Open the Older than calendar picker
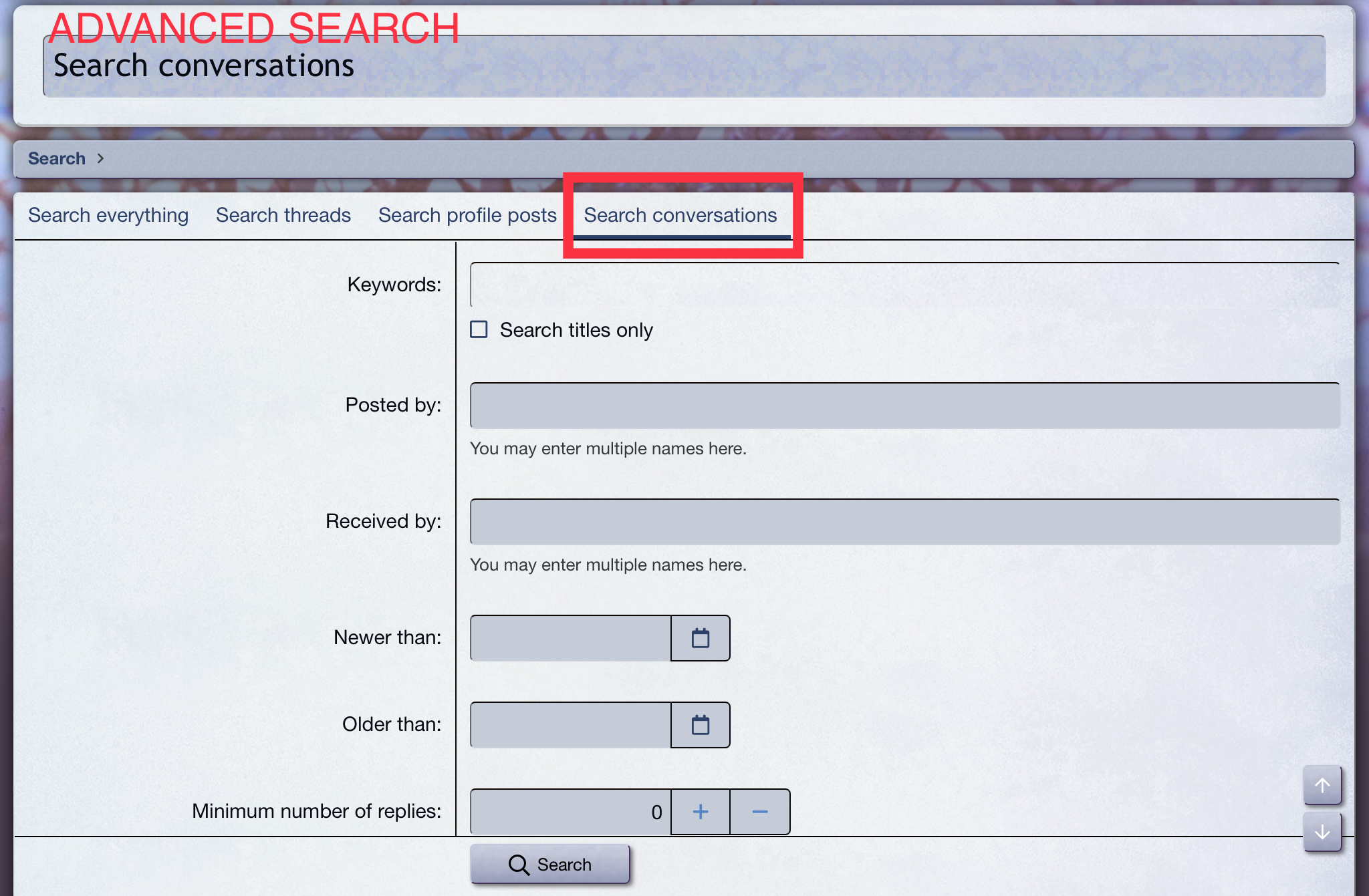Screen dimensions: 1369x896 point(701,725)
